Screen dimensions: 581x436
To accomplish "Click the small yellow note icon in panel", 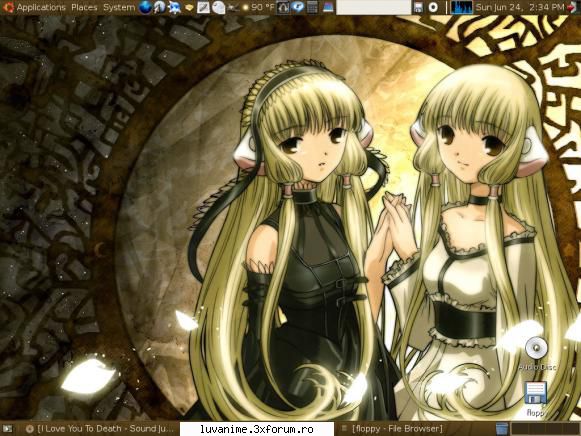I will pos(189,7).
